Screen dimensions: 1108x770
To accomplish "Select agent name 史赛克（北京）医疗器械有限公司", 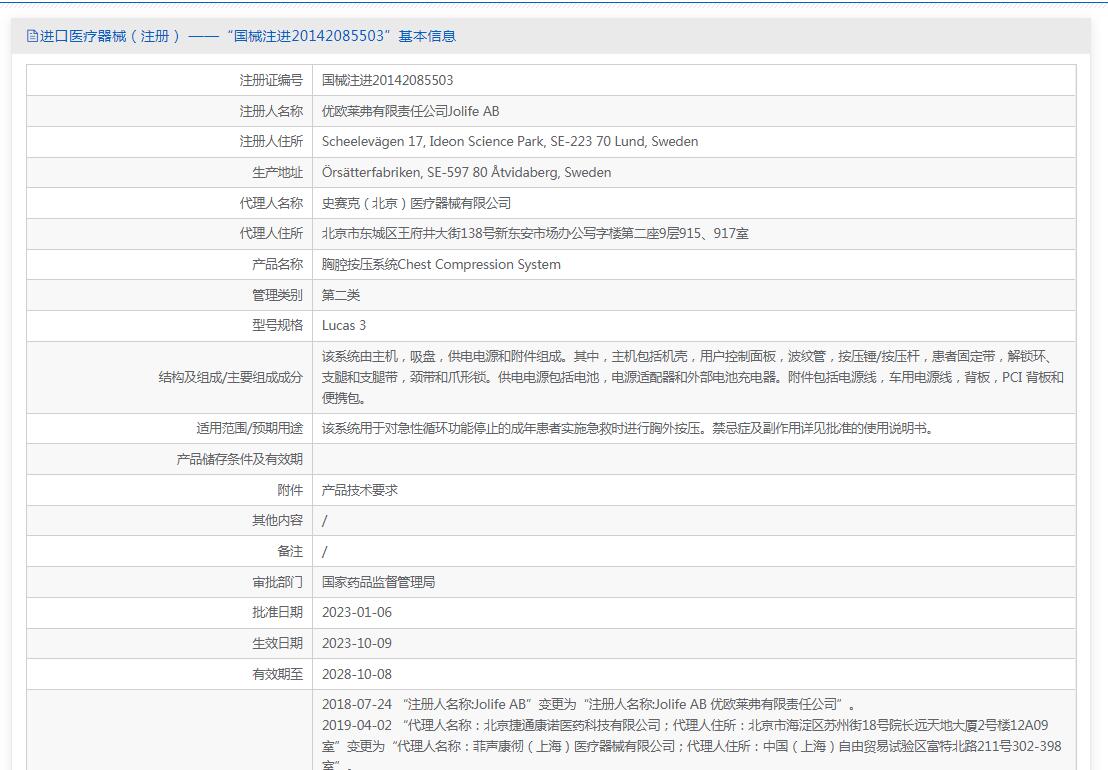I will point(416,203).
